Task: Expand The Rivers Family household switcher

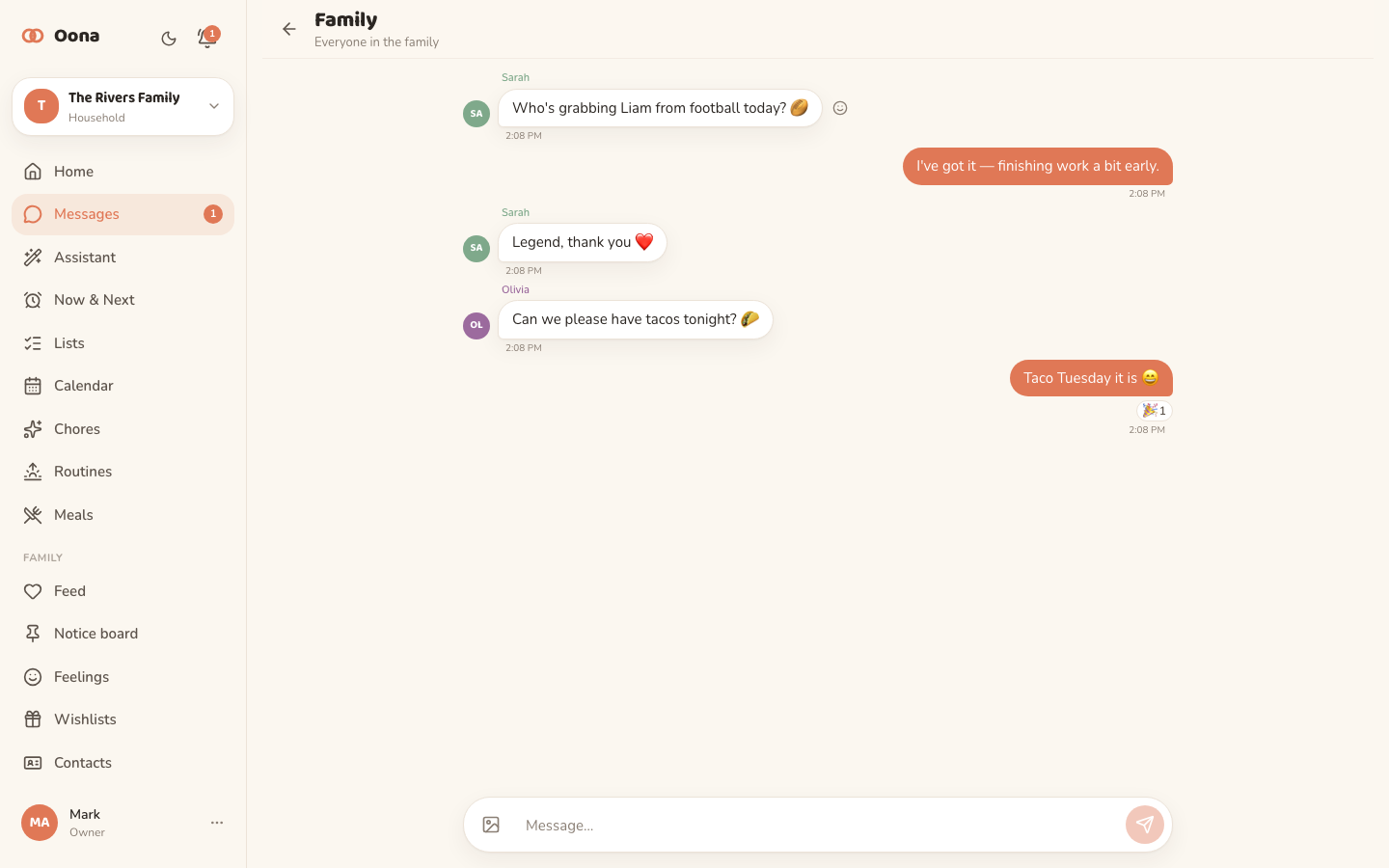Action: [123, 106]
